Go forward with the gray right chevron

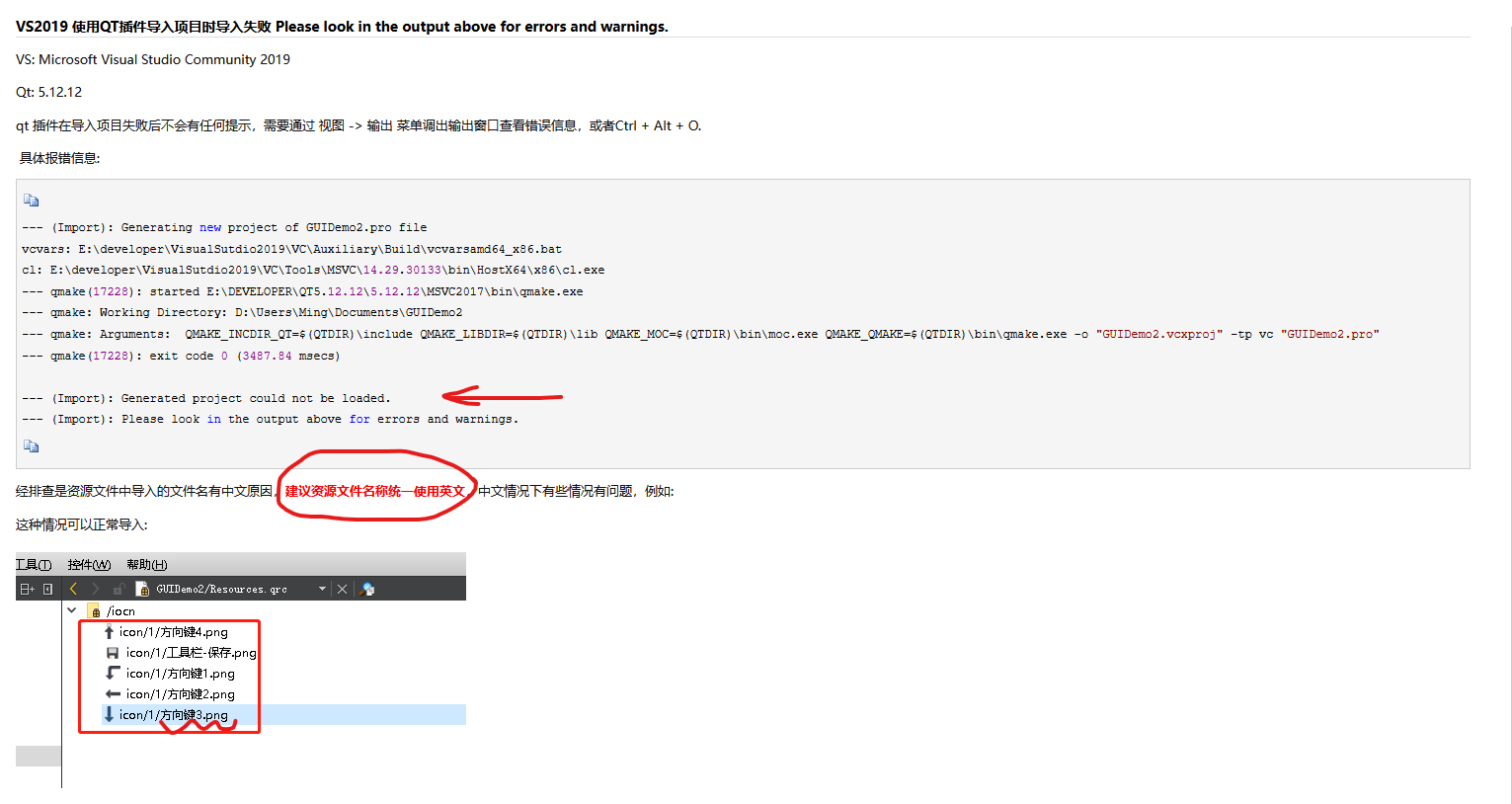[96, 589]
